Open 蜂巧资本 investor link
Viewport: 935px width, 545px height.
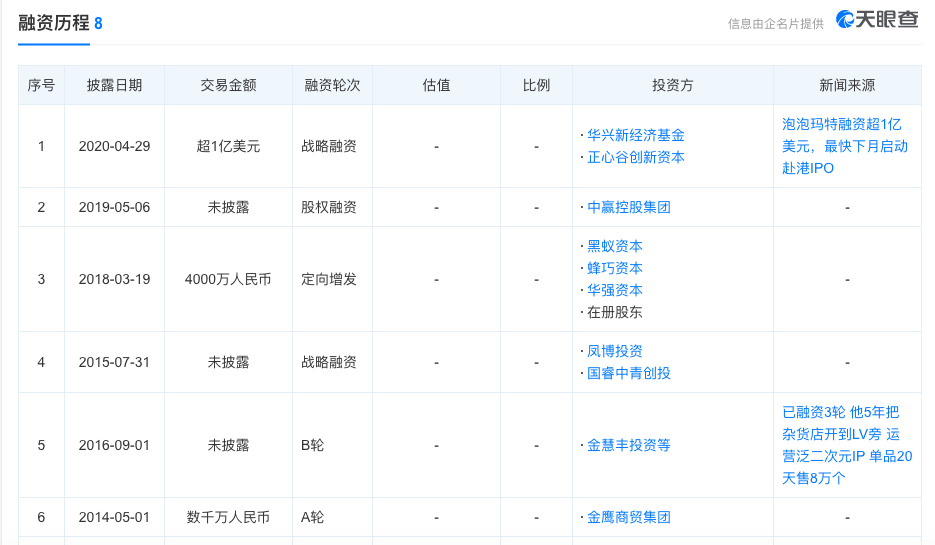(x=615, y=268)
